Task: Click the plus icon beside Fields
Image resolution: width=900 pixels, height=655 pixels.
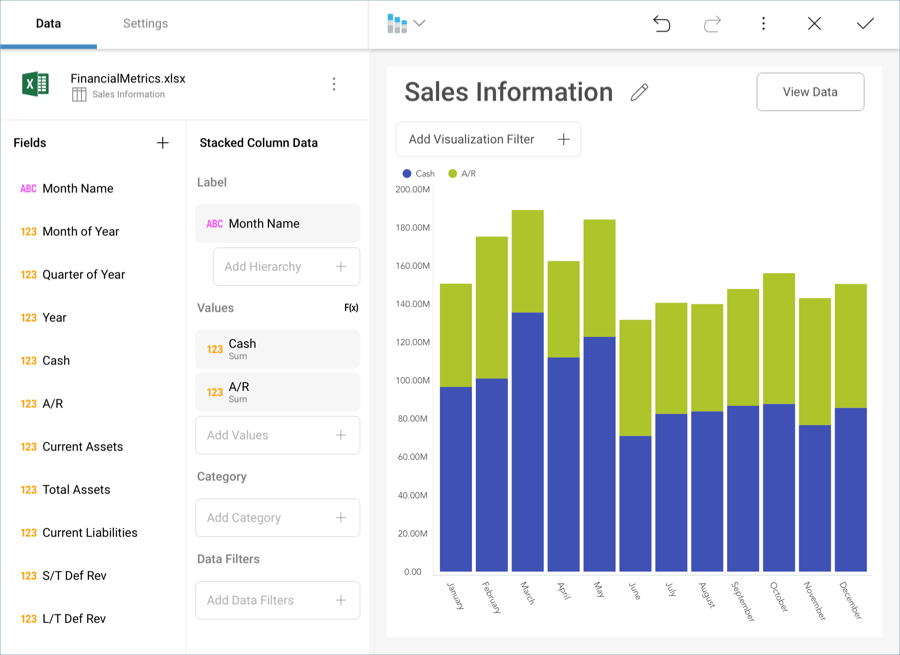Action: click(x=163, y=143)
